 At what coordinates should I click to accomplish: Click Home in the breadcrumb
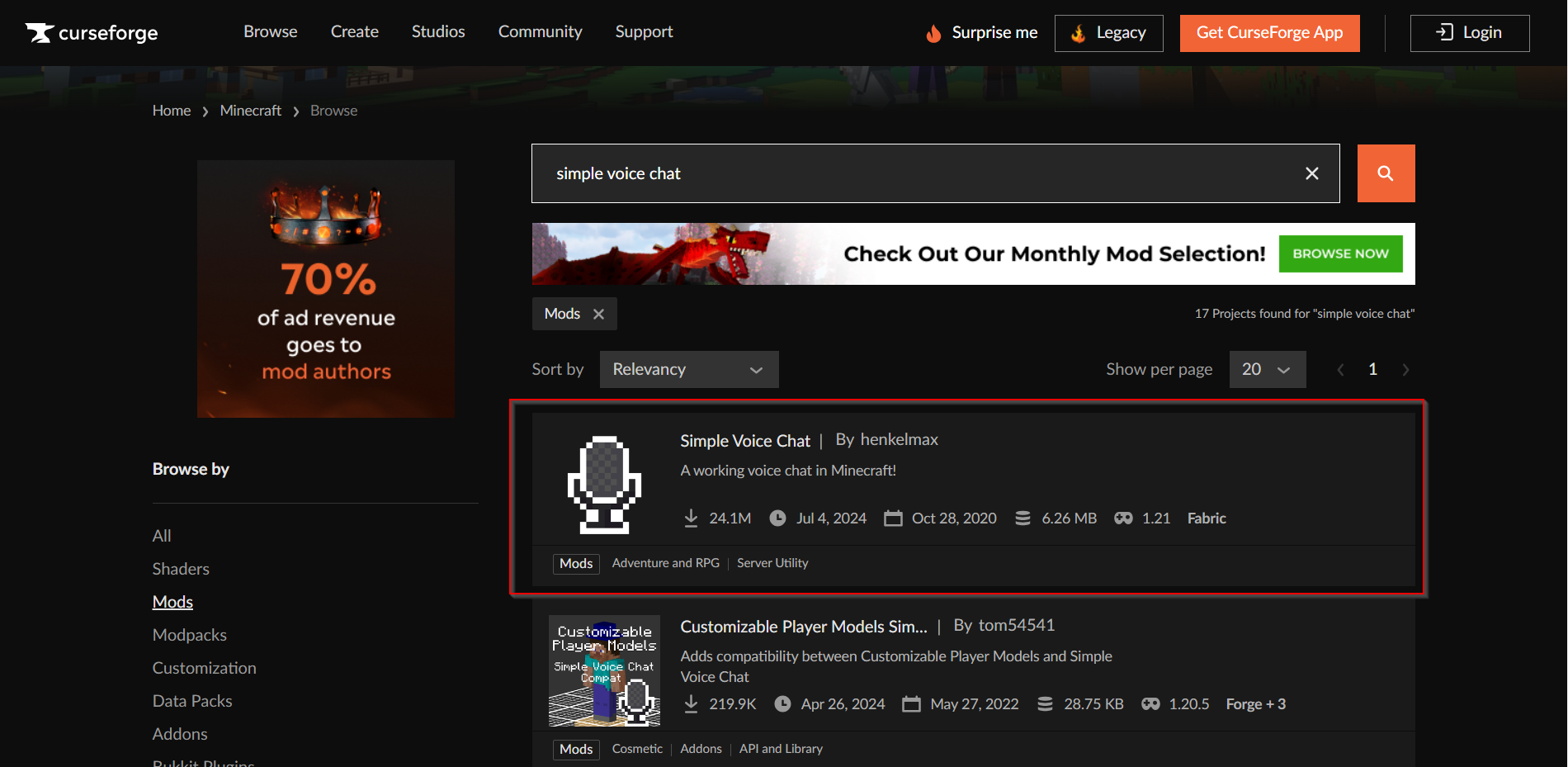pos(172,111)
